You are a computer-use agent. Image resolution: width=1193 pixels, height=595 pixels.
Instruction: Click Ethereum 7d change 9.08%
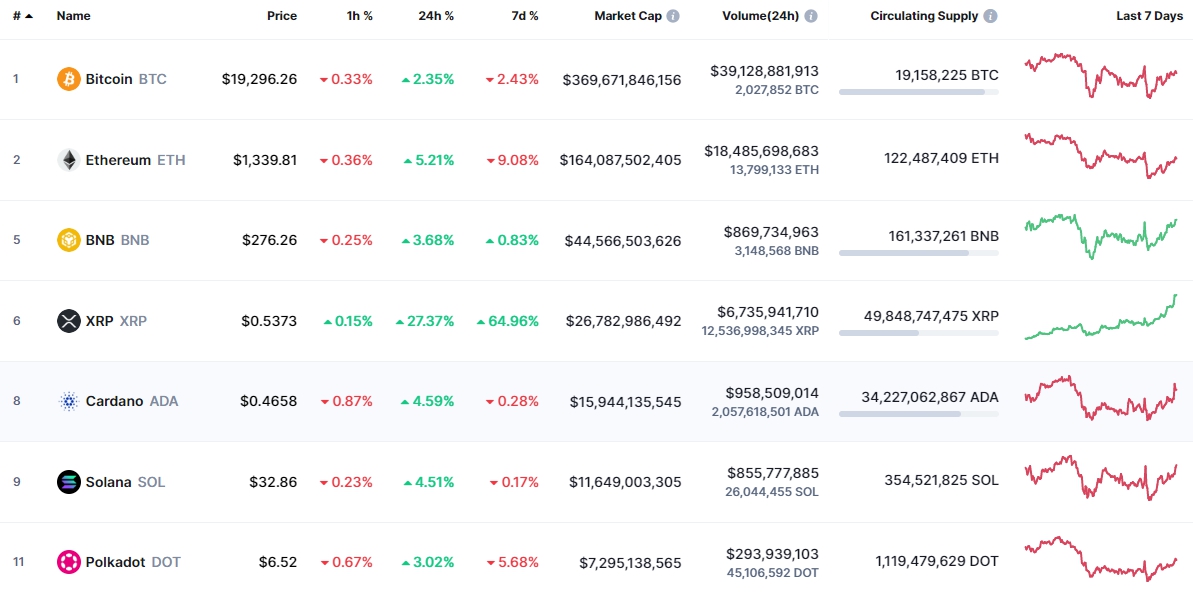pyautogui.click(x=513, y=160)
